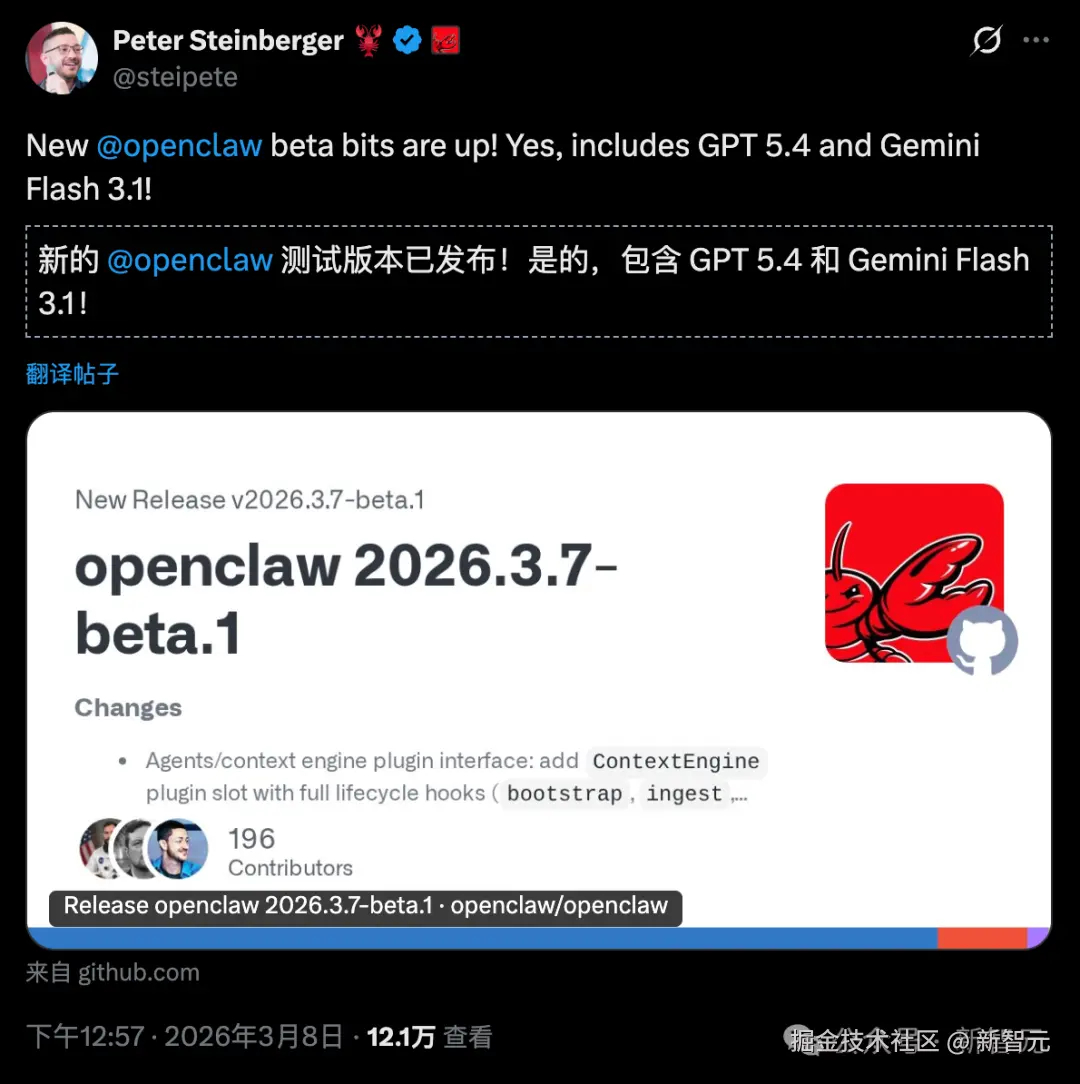The image size is (1080, 1084).
Task: Click the @openclaw mention in the English post
Action: (179, 146)
